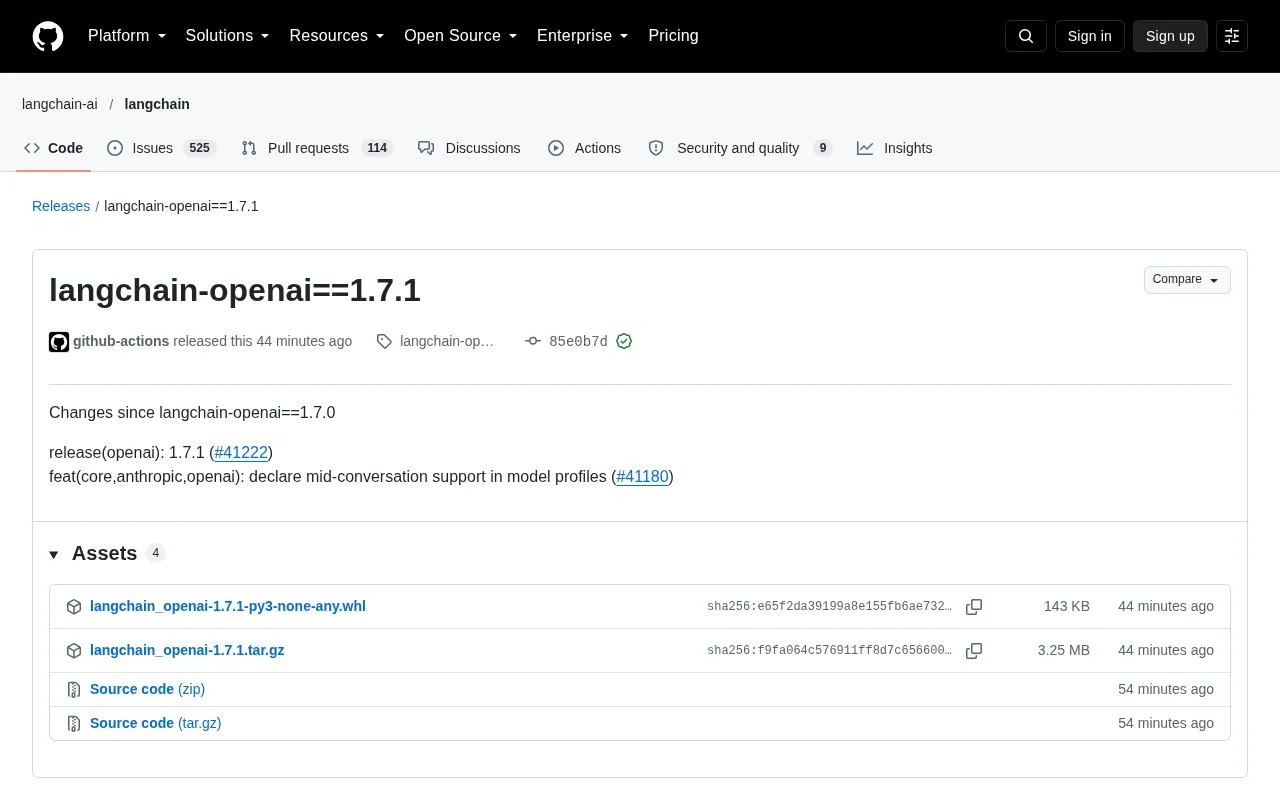Open appearance settings icon in header

[1232, 36]
